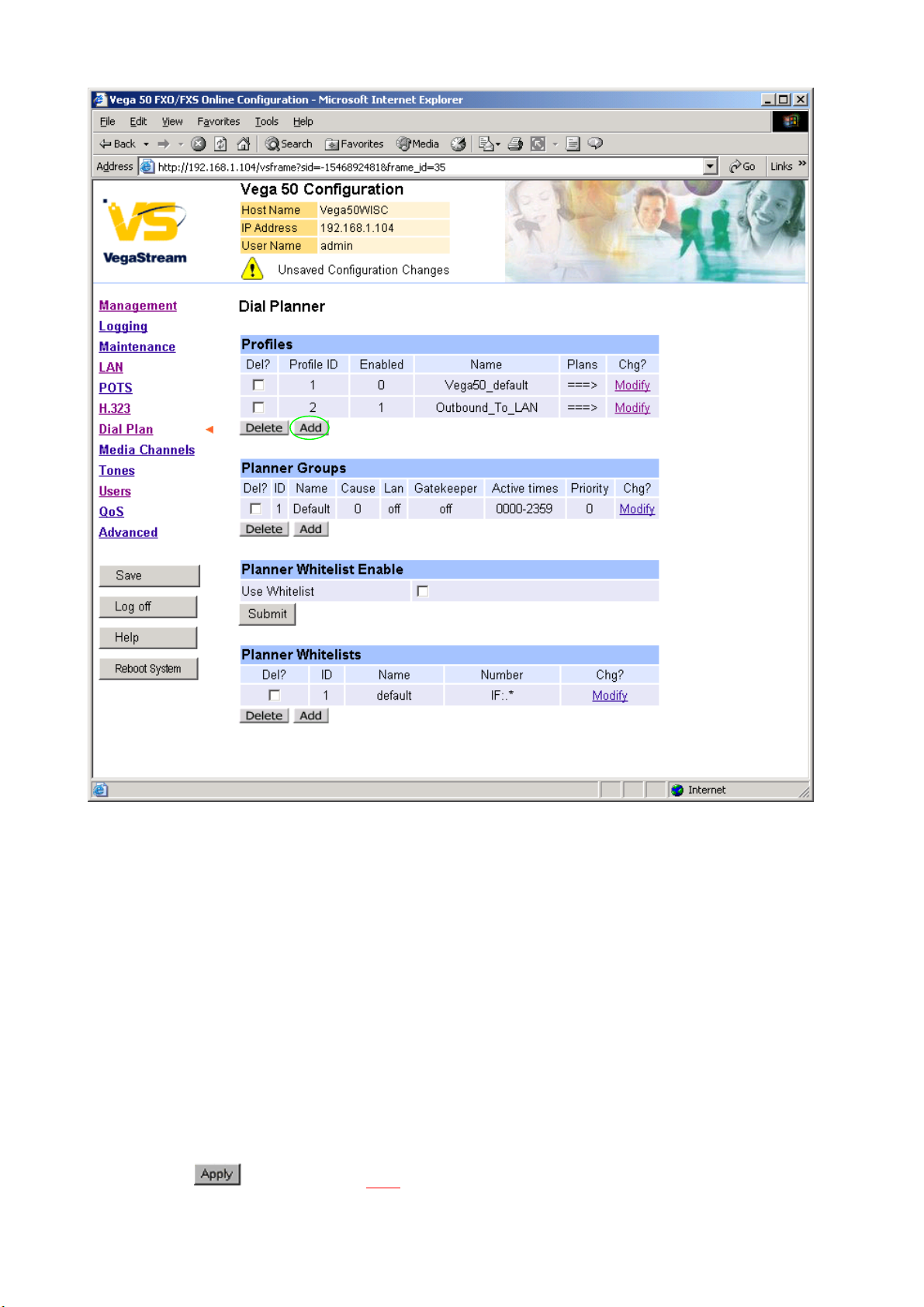924x1307 pixels.
Task: Click the 'Outbound_To_LAN' profile name cell
Action: pos(486,407)
